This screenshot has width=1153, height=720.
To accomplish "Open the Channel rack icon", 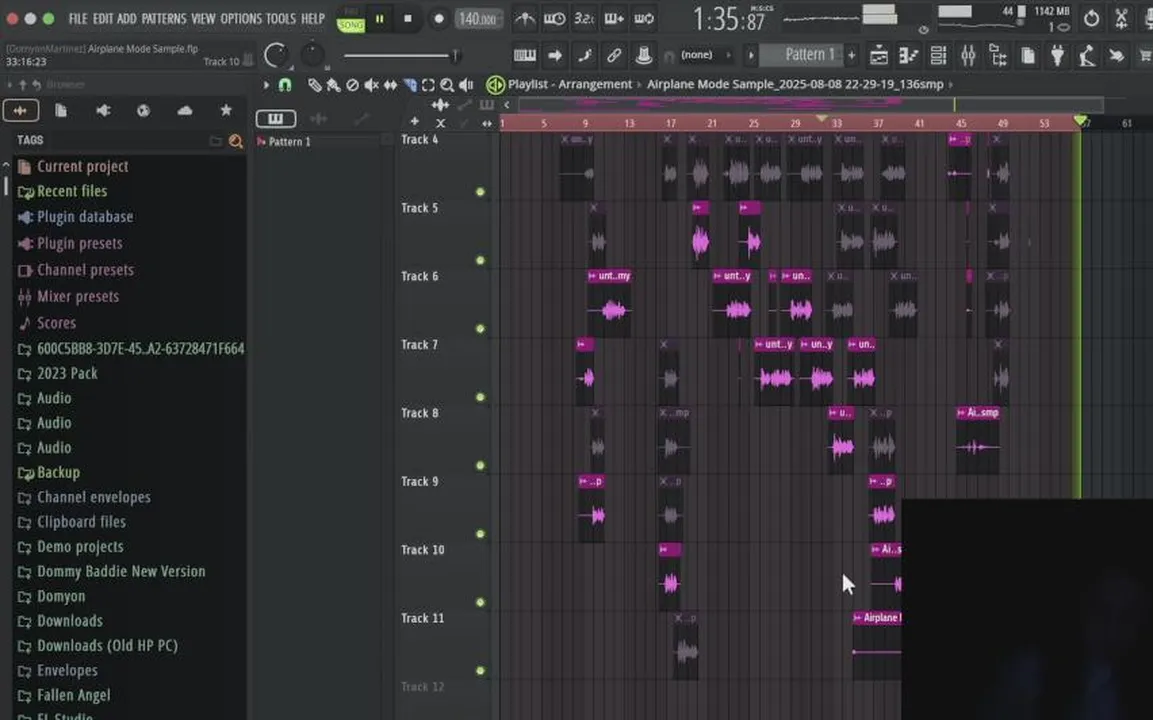I will pyautogui.click(x=938, y=55).
